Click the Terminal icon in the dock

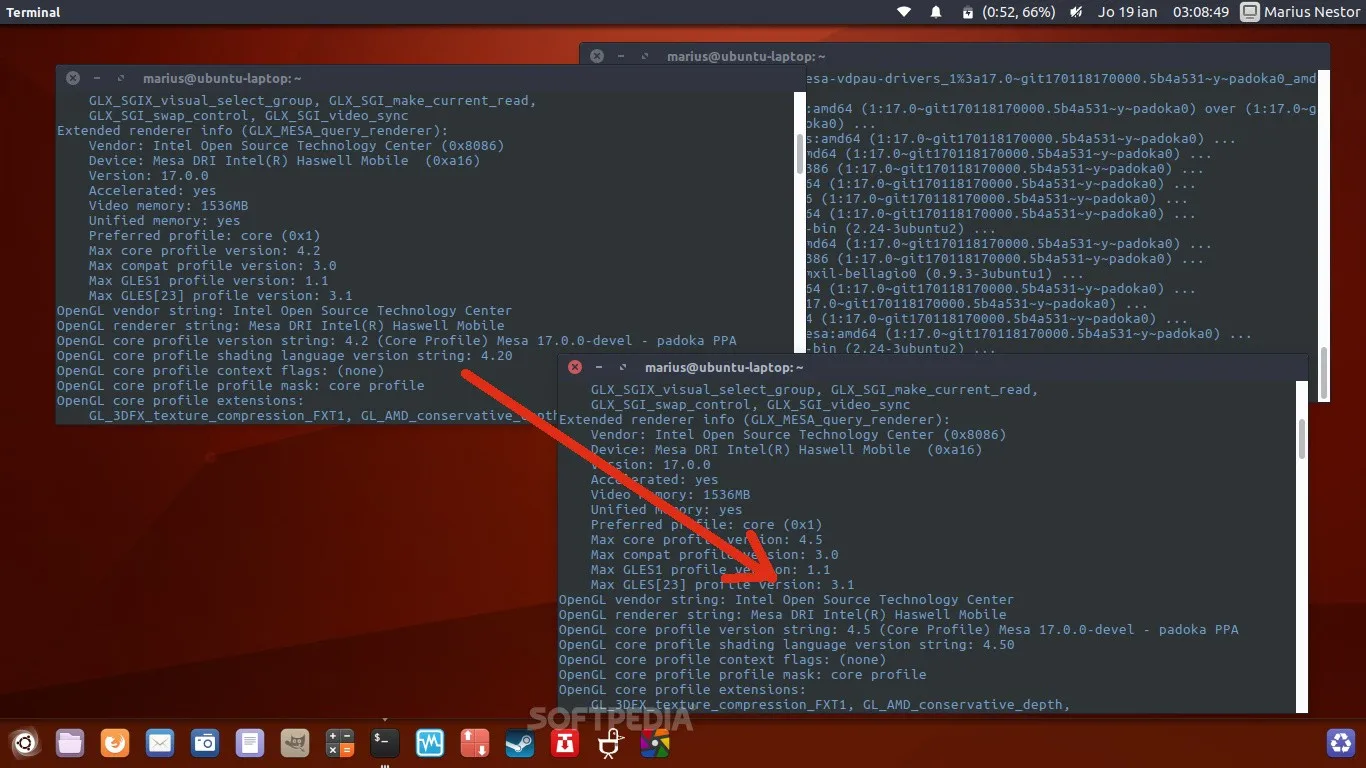coord(385,743)
